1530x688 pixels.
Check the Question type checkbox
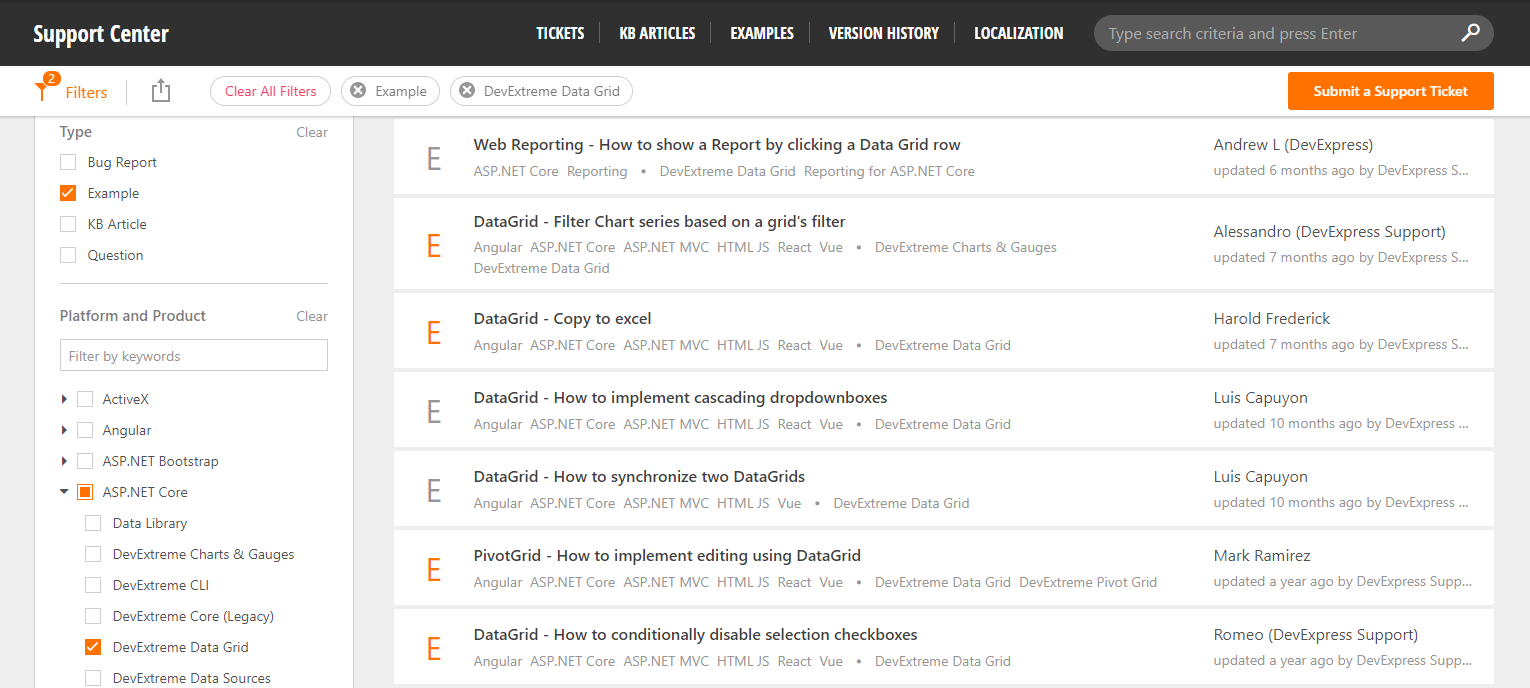(68, 255)
